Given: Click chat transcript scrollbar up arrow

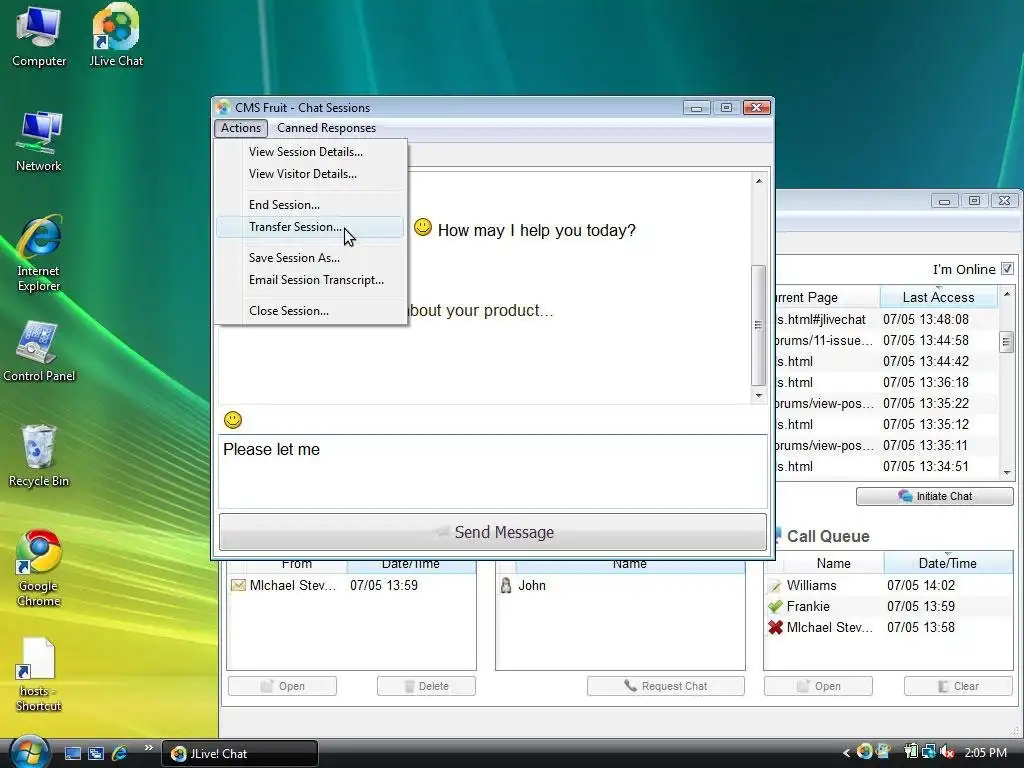Looking at the screenshot, I should tap(758, 181).
